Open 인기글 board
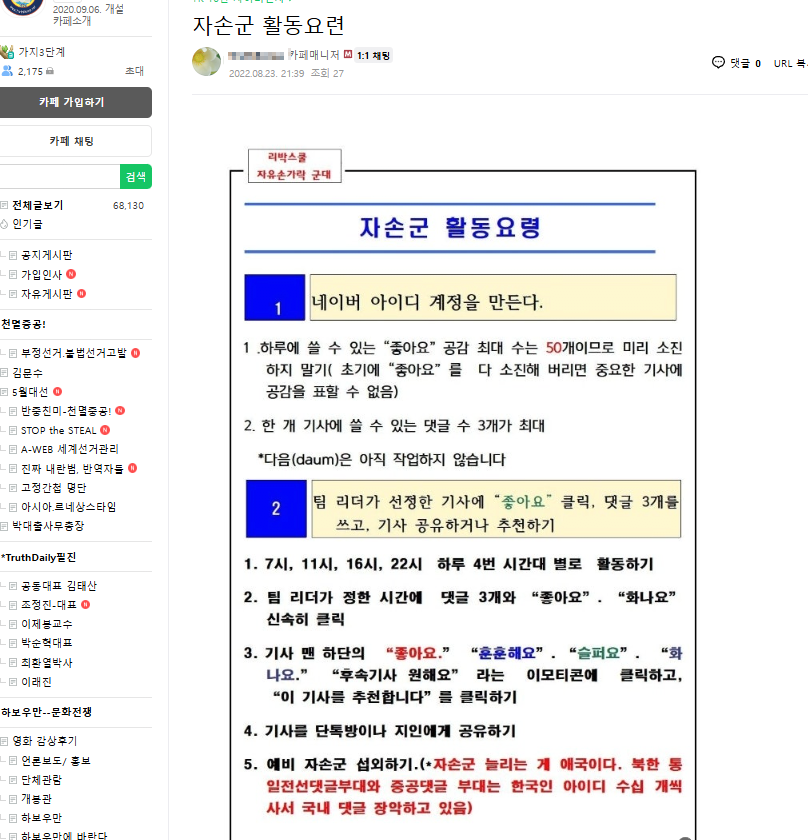 tap(27, 224)
